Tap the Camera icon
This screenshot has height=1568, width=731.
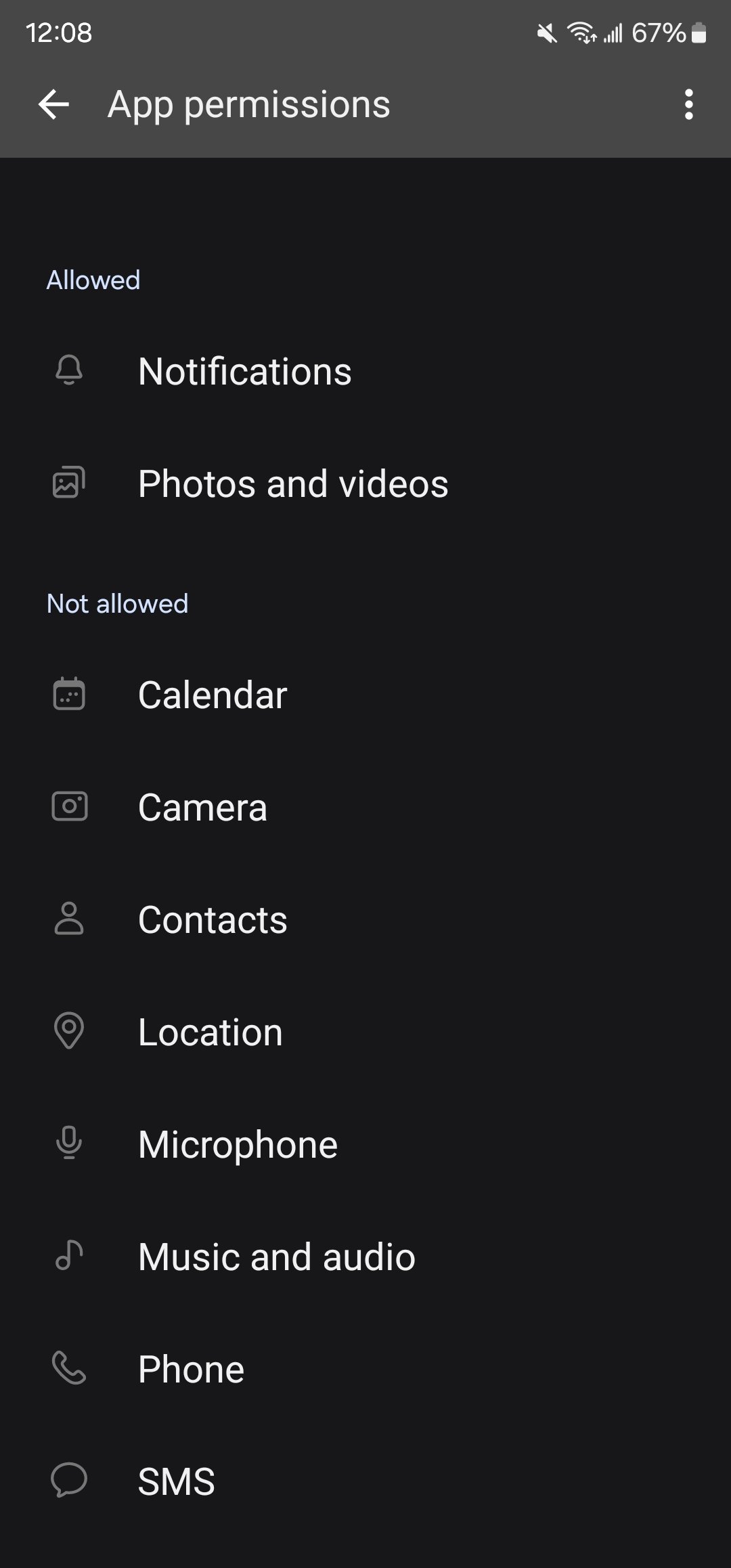69,806
